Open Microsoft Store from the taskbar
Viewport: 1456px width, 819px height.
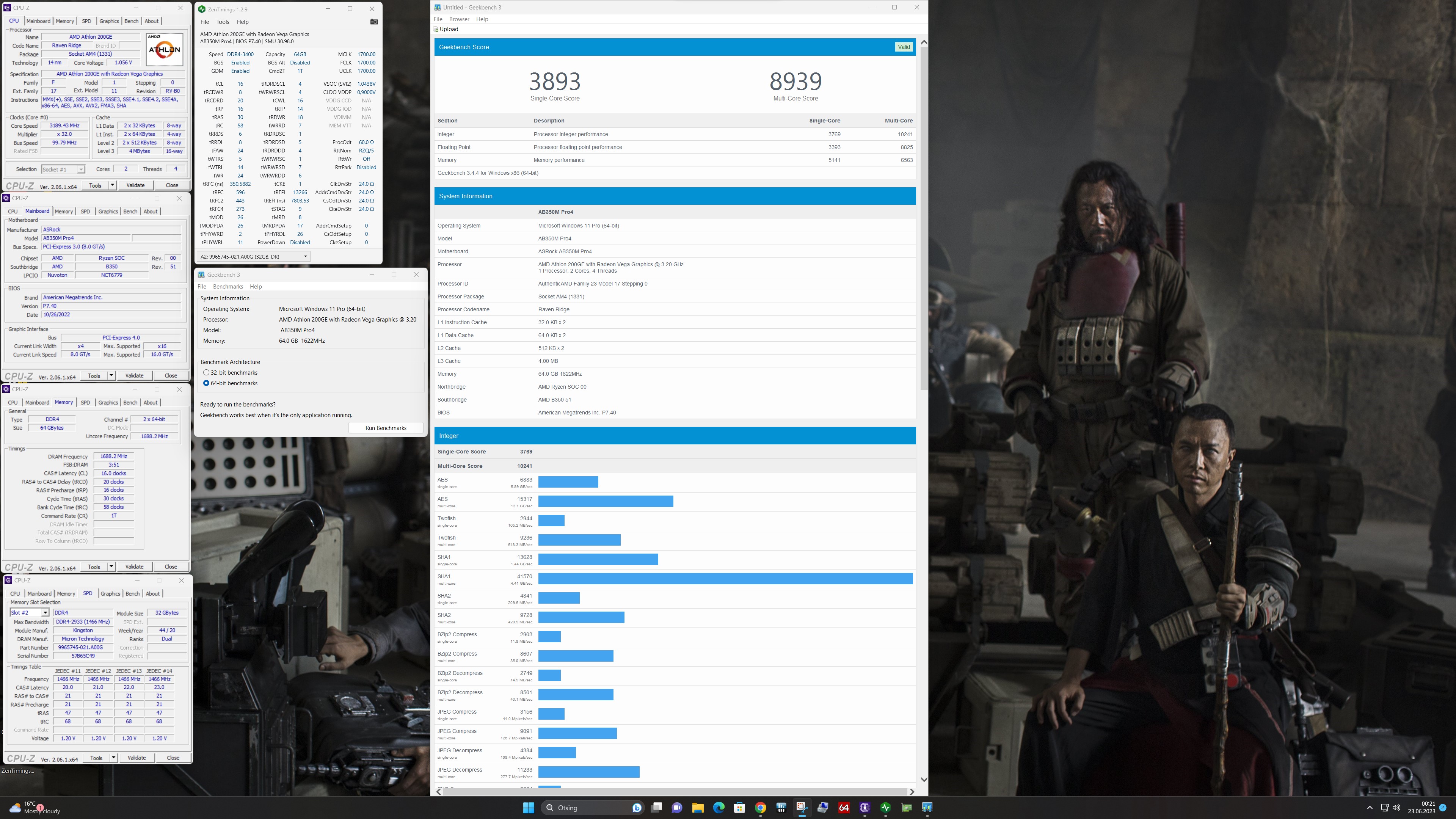coord(739,808)
